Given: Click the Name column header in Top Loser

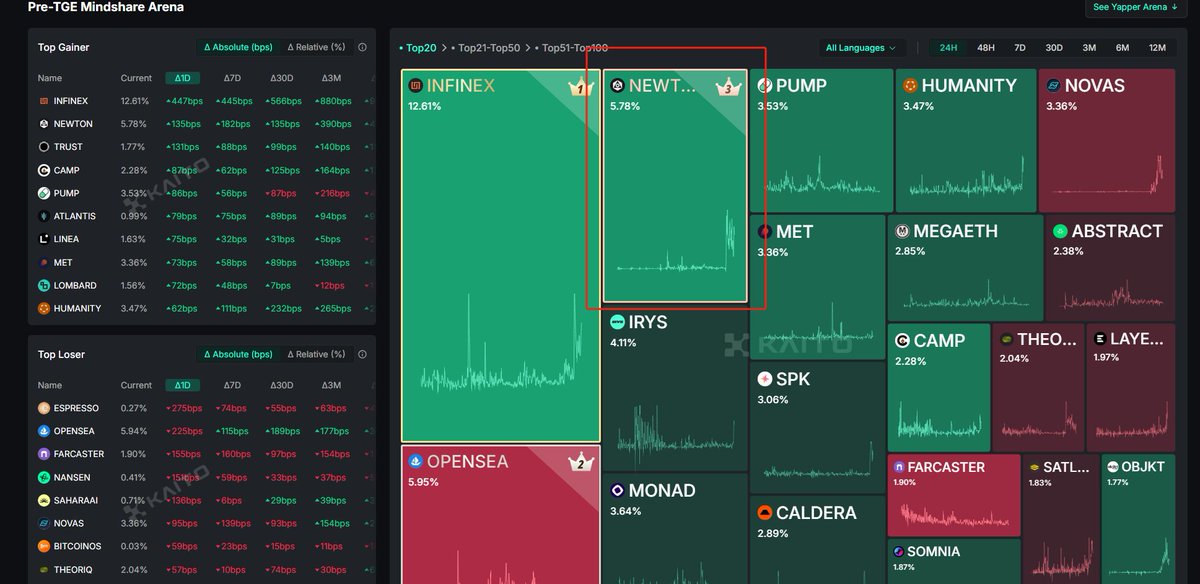Looking at the screenshot, I should [x=50, y=385].
